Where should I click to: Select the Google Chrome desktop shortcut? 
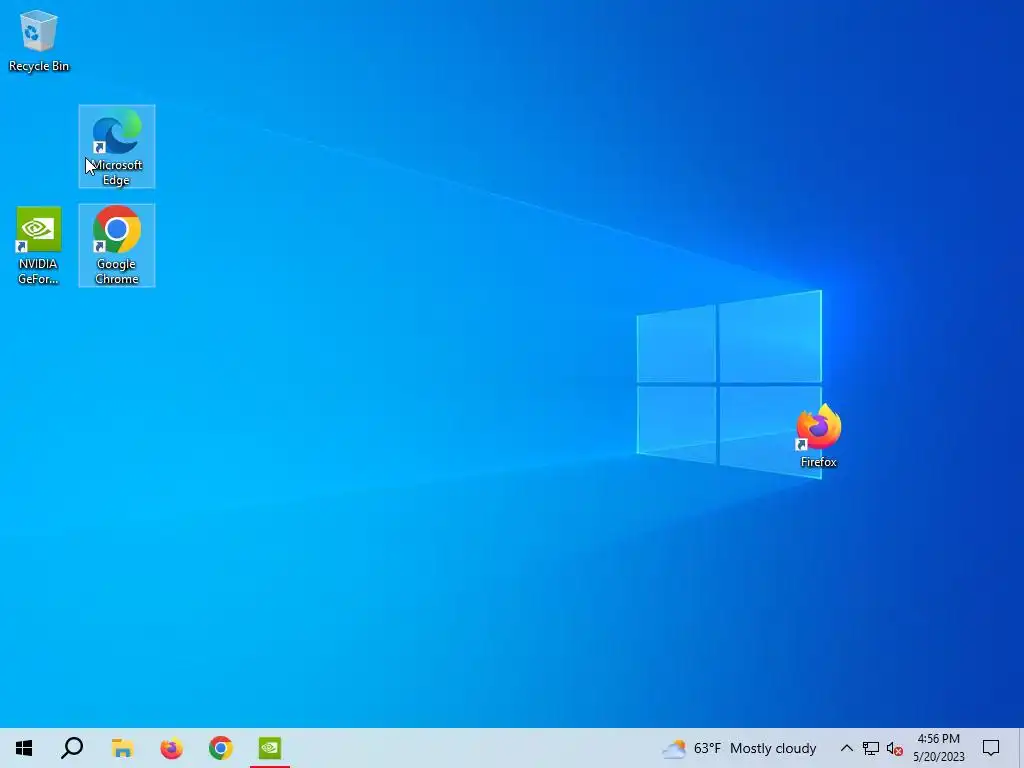(x=117, y=246)
